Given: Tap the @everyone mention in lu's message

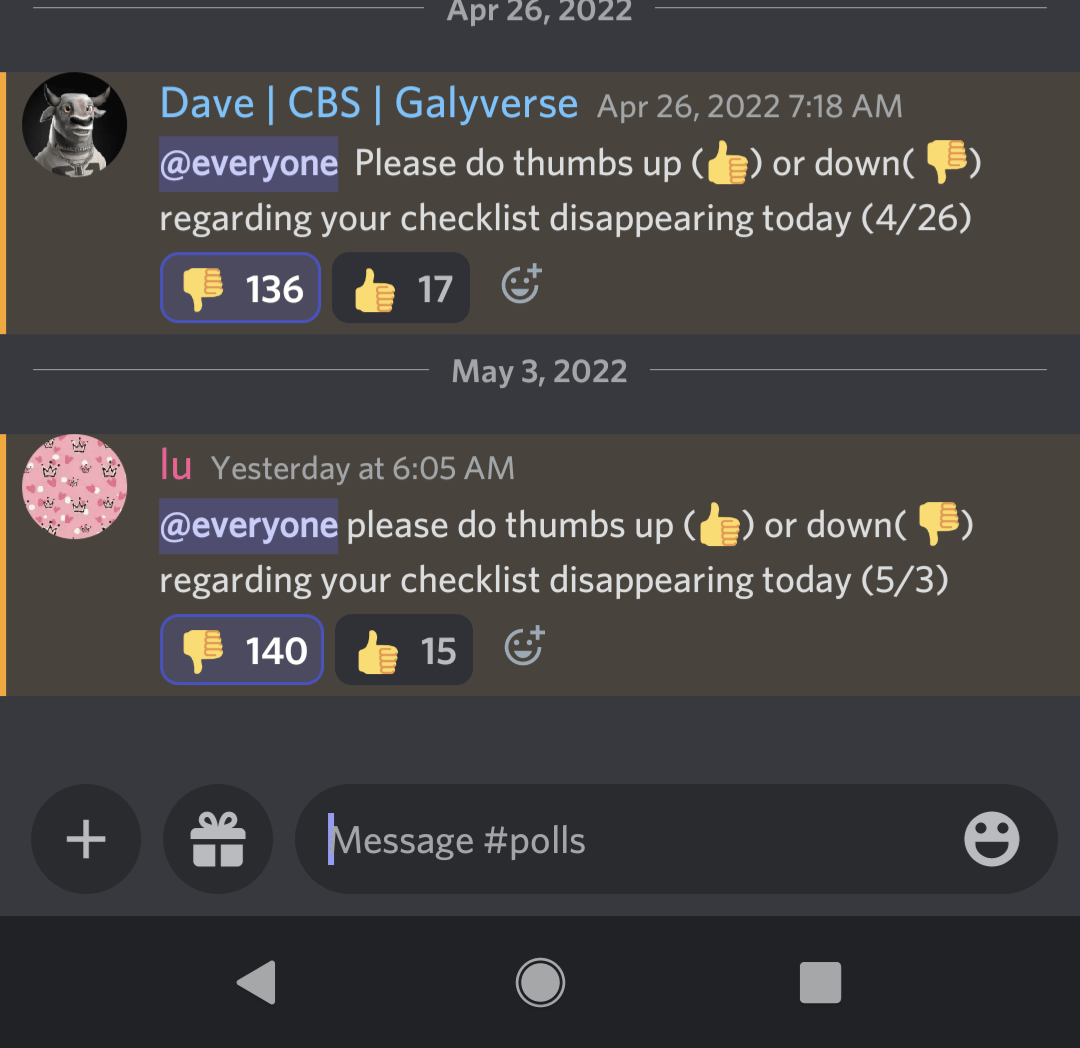Looking at the screenshot, I should click(249, 526).
